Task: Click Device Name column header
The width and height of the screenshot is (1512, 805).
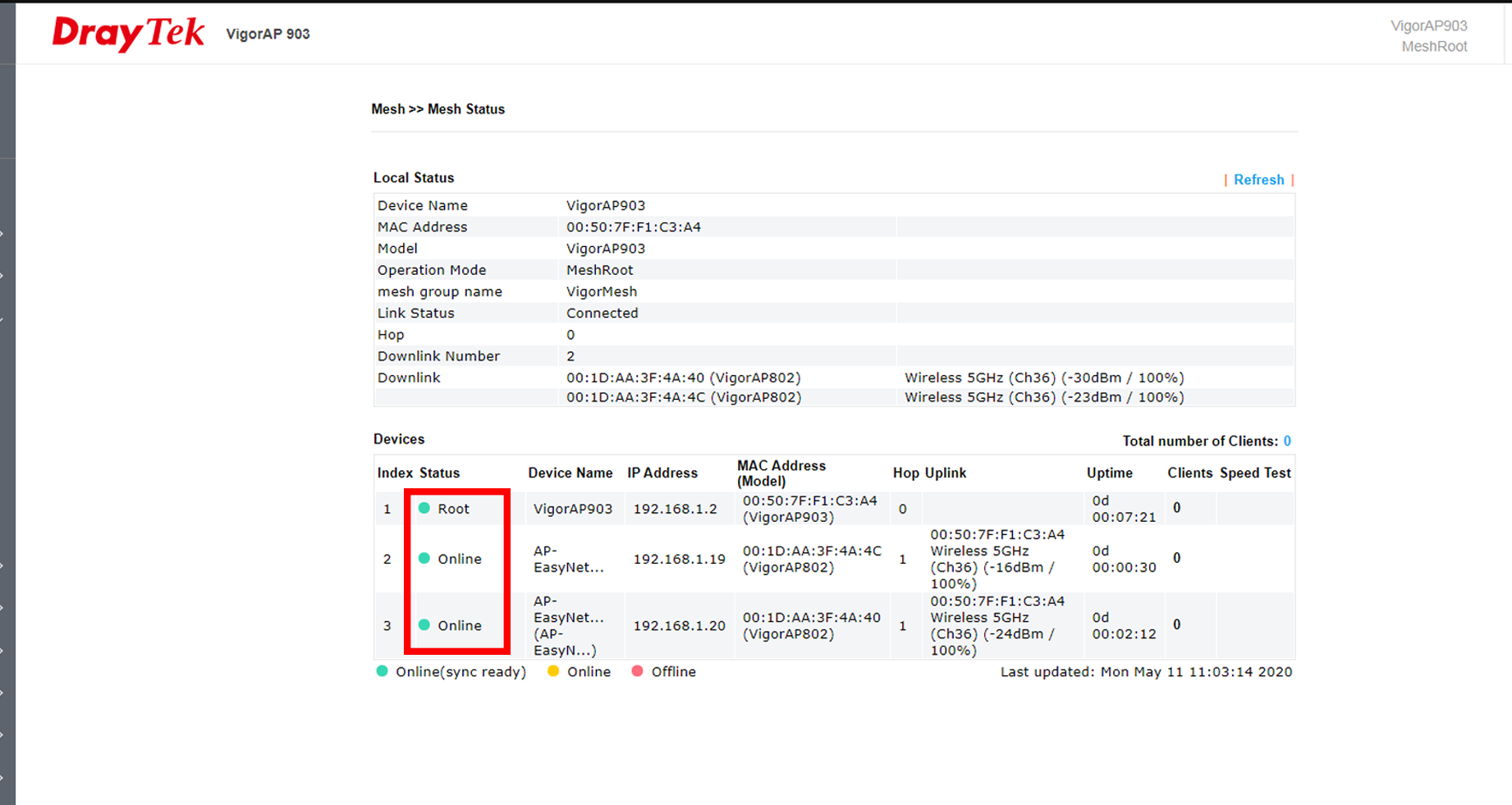Action: click(570, 473)
